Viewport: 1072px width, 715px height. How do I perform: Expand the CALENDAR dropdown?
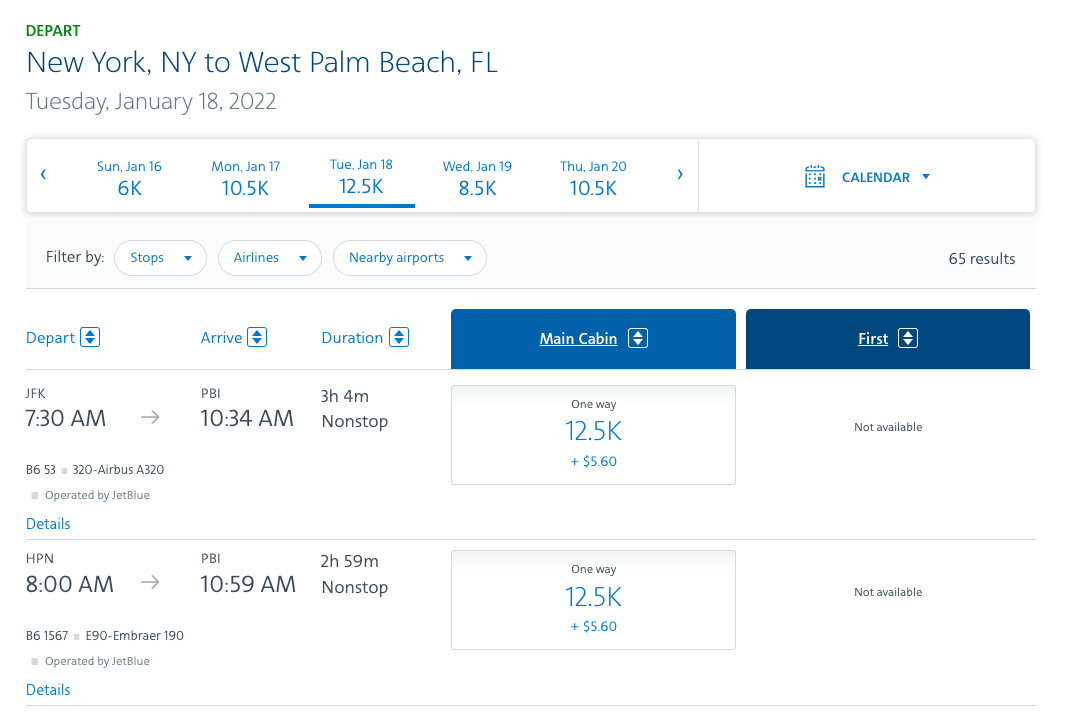[924, 175]
